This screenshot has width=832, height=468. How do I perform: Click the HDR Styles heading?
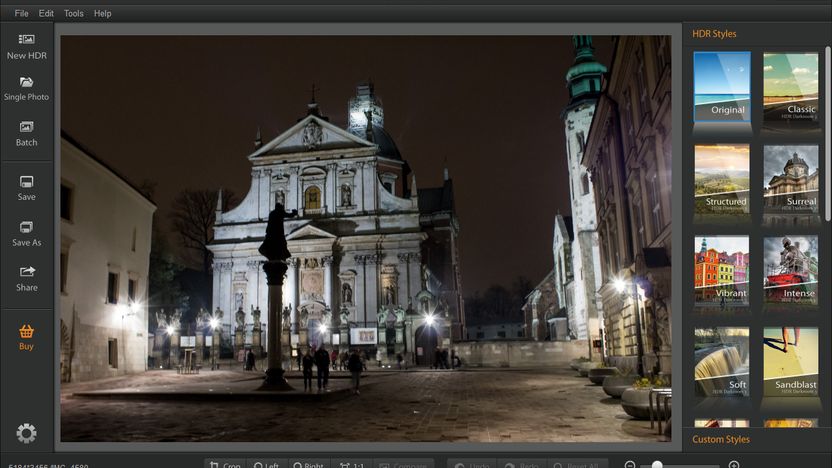pyautogui.click(x=714, y=33)
